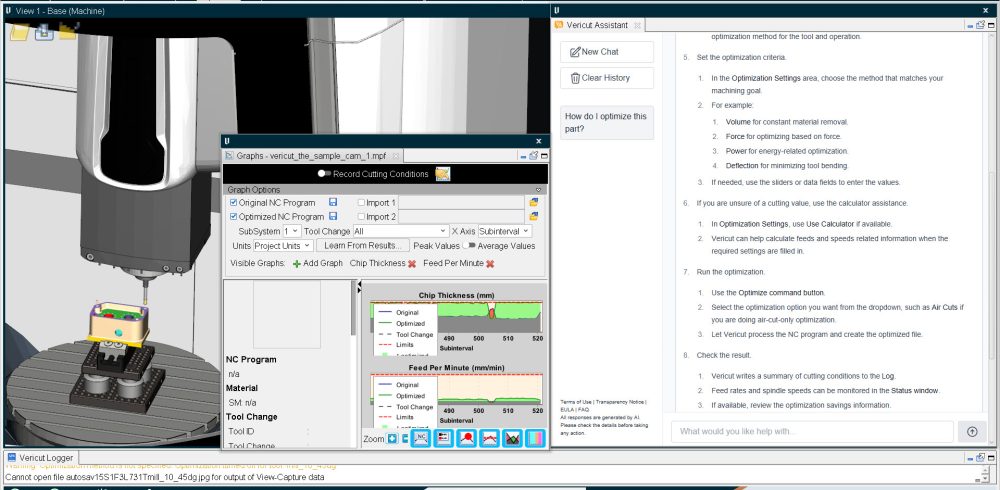The height and width of the screenshot is (490, 1000).
Task: Uncheck the Original NC Program checkbox
Action: click(233, 202)
